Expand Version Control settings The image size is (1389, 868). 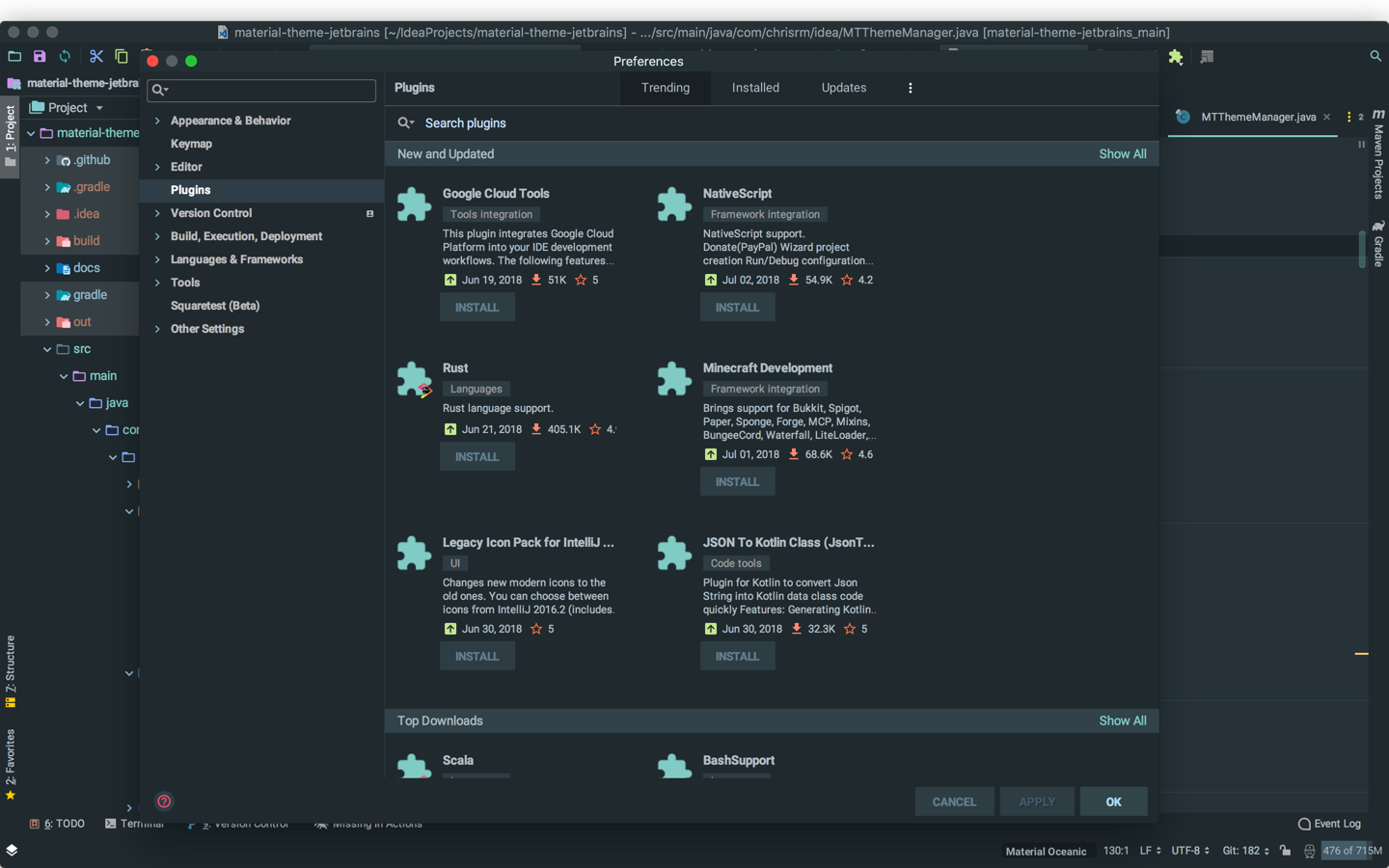point(157,213)
